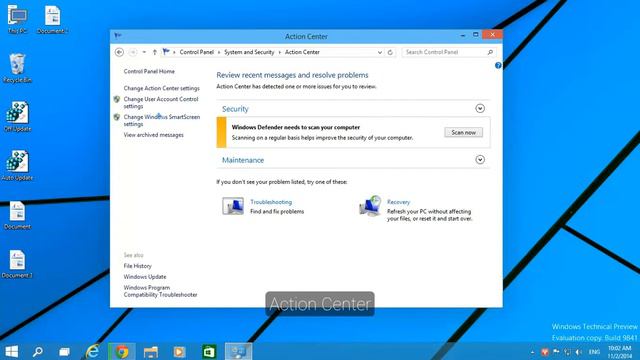Image resolution: width=640 pixels, height=360 pixels.
Task: Open View archived messages
Action: [153, 135]
